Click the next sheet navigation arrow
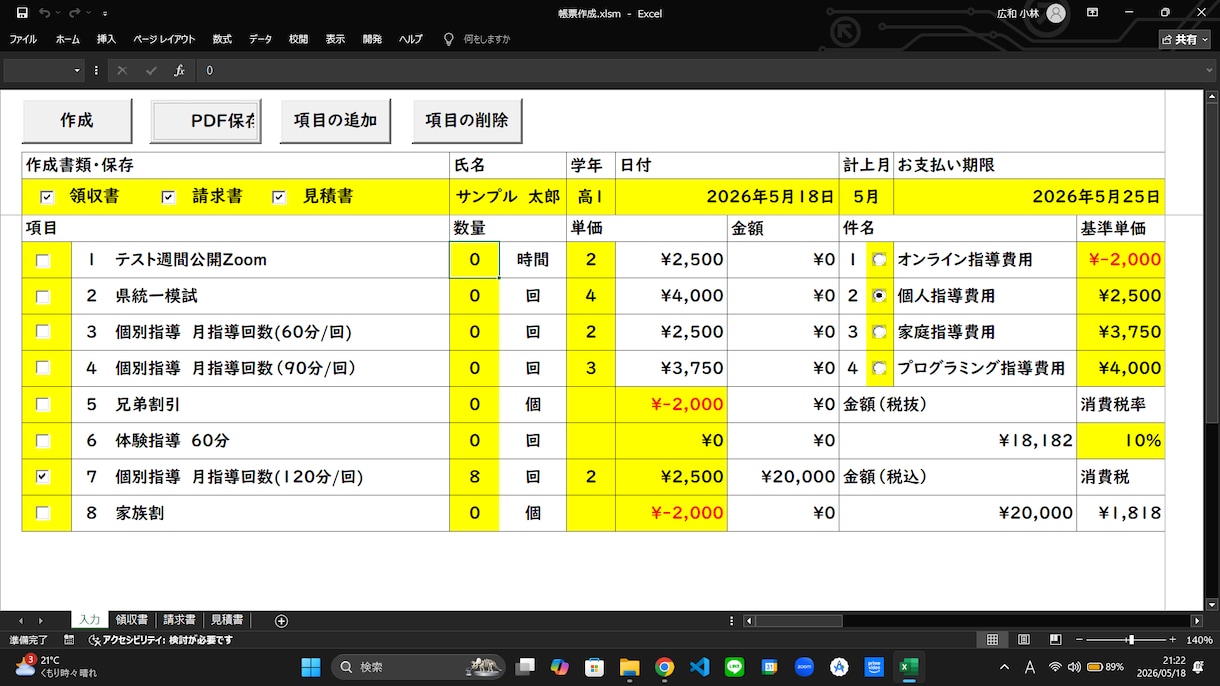The width and height of the screenshot is (1220, 686). coord(40,621)
